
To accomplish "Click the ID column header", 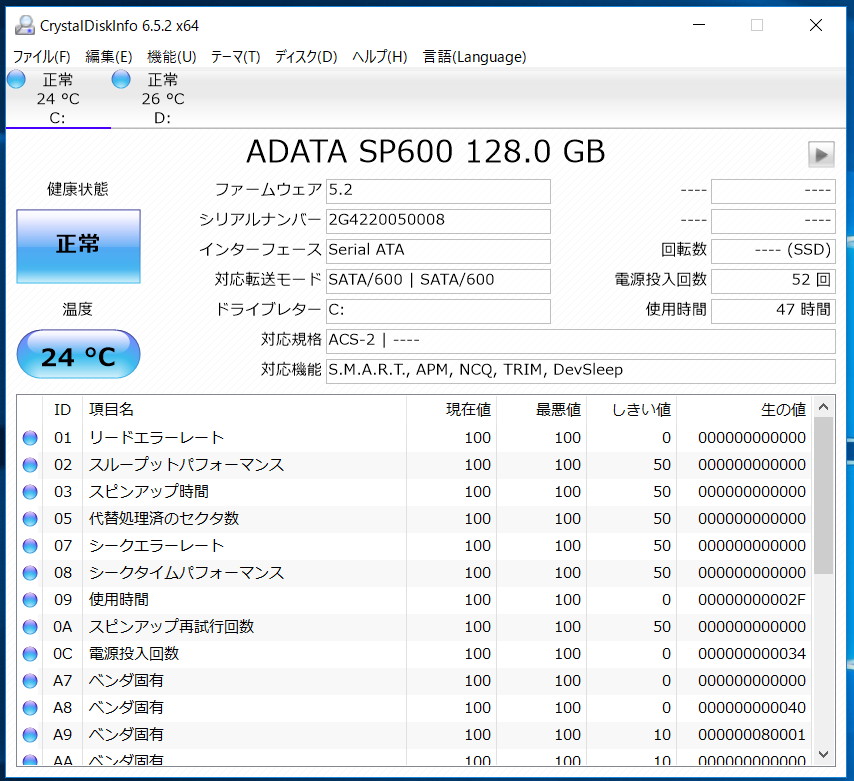I will click(x=62, y=410).
